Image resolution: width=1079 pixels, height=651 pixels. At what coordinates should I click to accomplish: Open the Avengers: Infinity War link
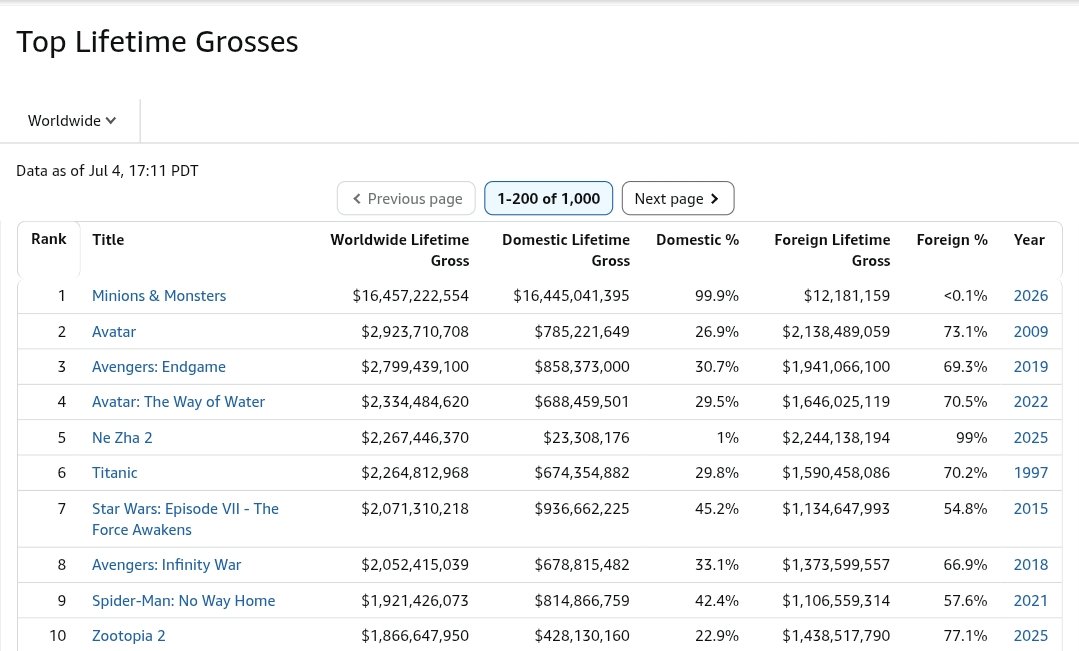point(167,564)
